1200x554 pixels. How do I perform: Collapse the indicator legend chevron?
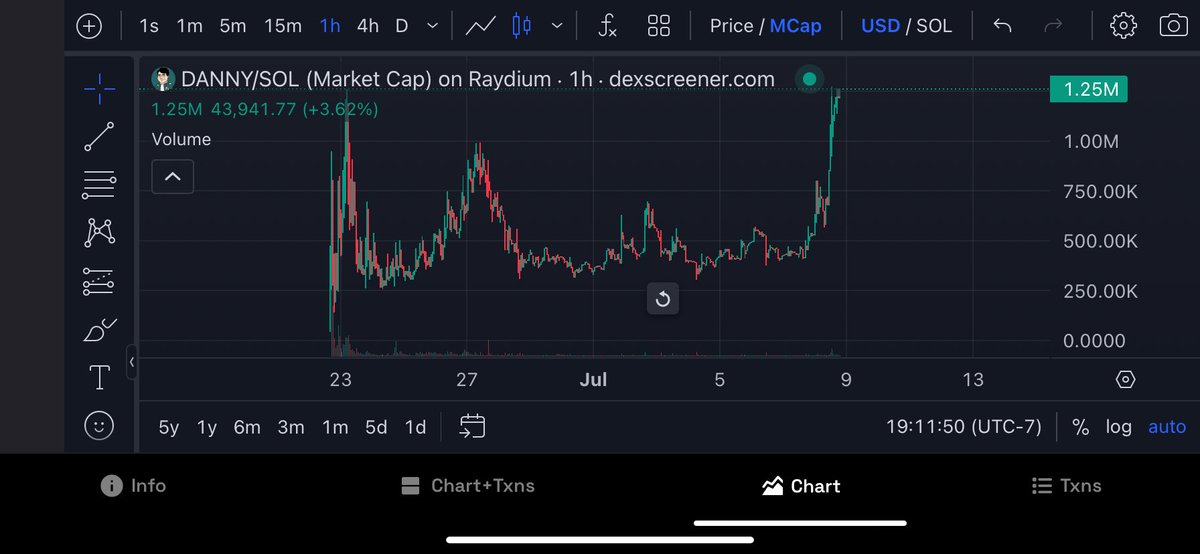tap(172, 177)
